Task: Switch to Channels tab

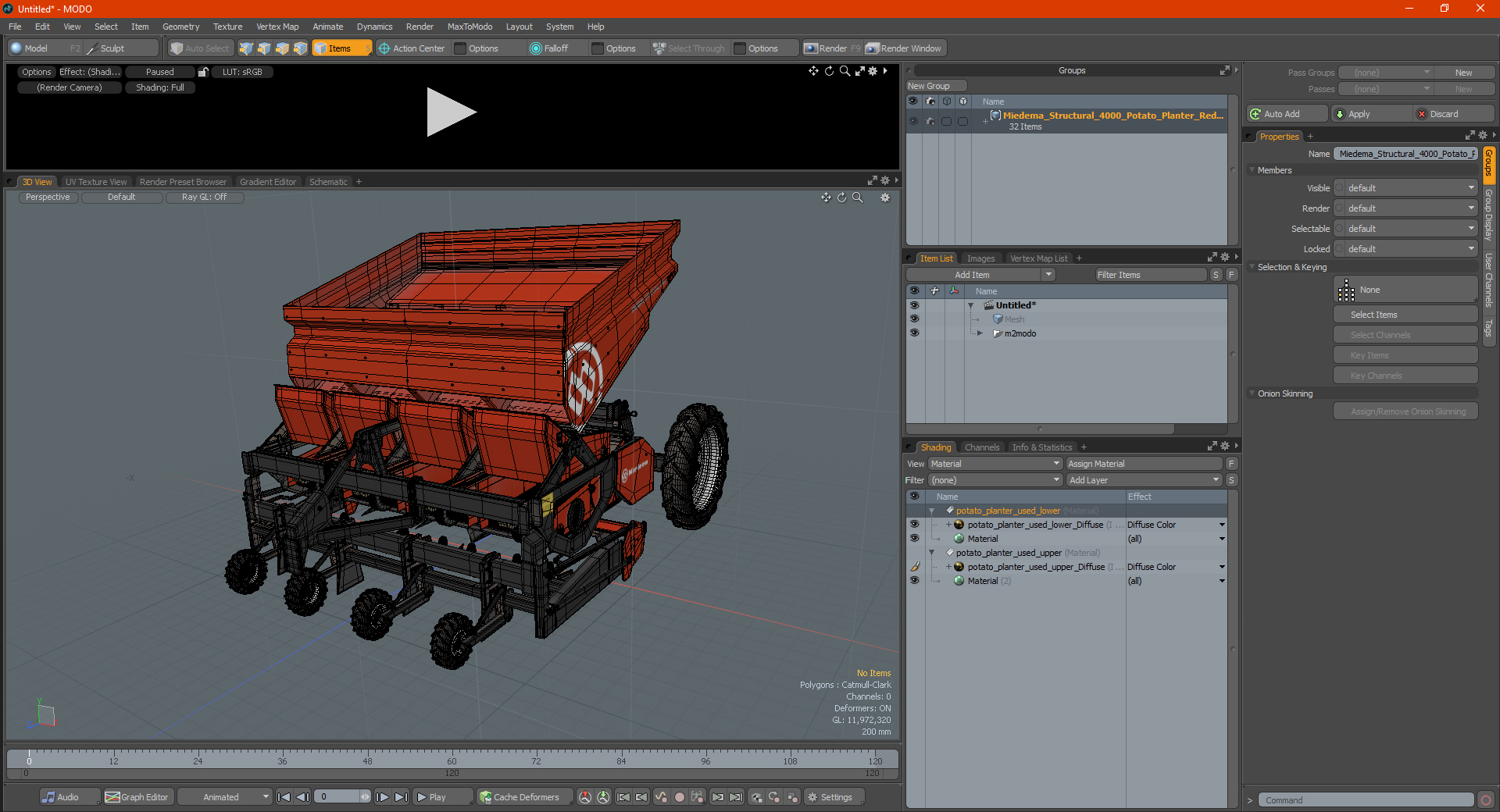Action: pos(982,447)
